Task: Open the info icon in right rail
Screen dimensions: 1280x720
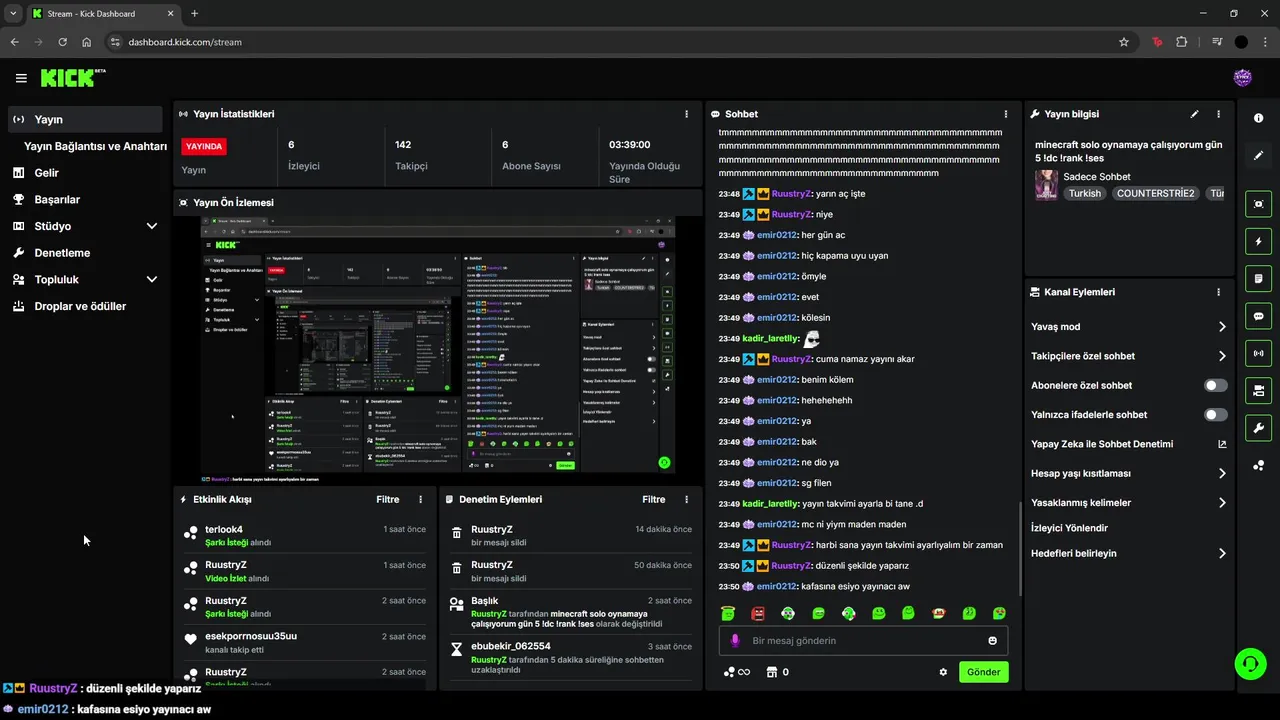Action: point(1258,118)
